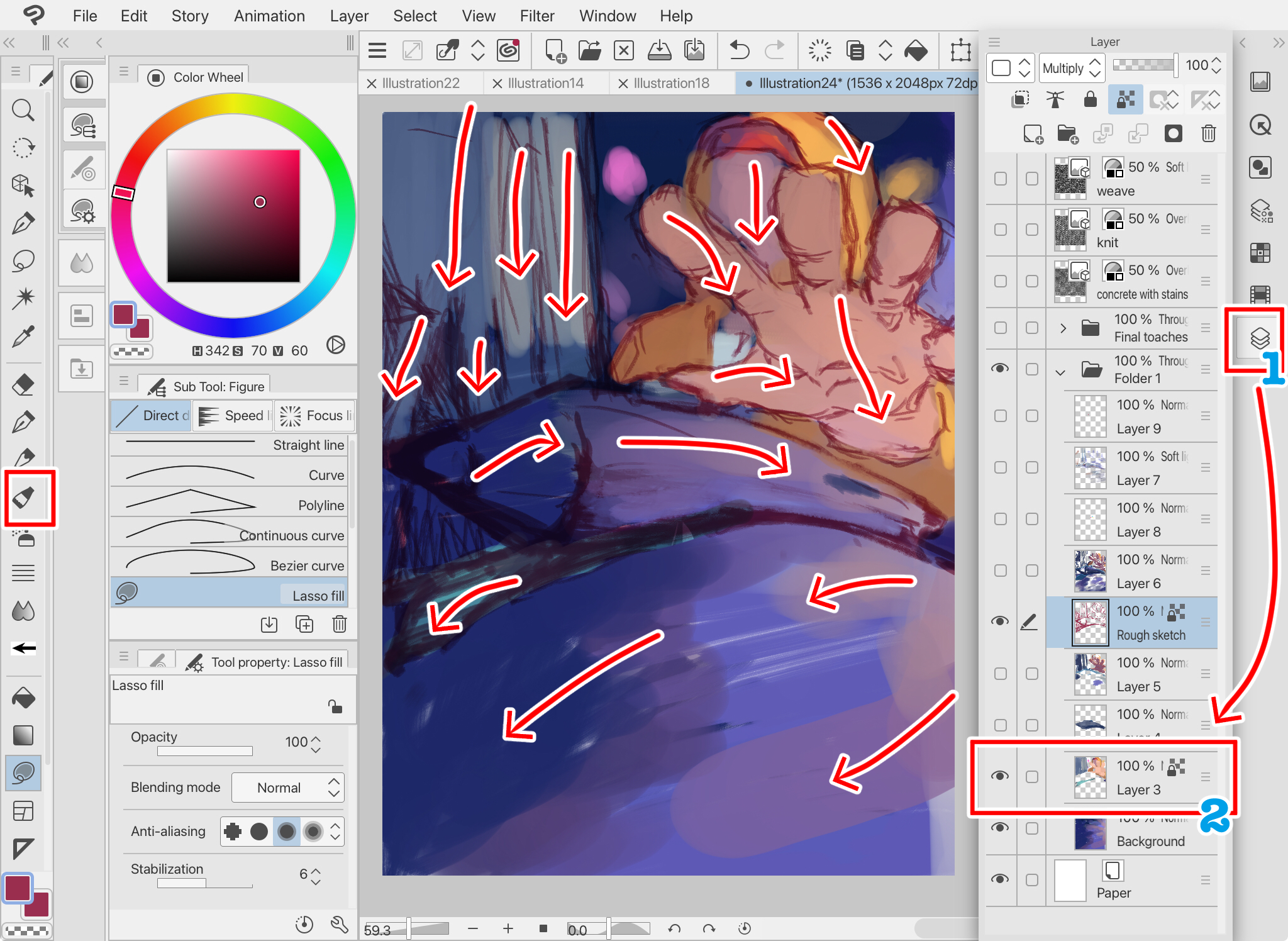Adjust the layer opacity 100 stepper
The width and height of the screenshot is (1288, 941).
(x=1216, y=65)
